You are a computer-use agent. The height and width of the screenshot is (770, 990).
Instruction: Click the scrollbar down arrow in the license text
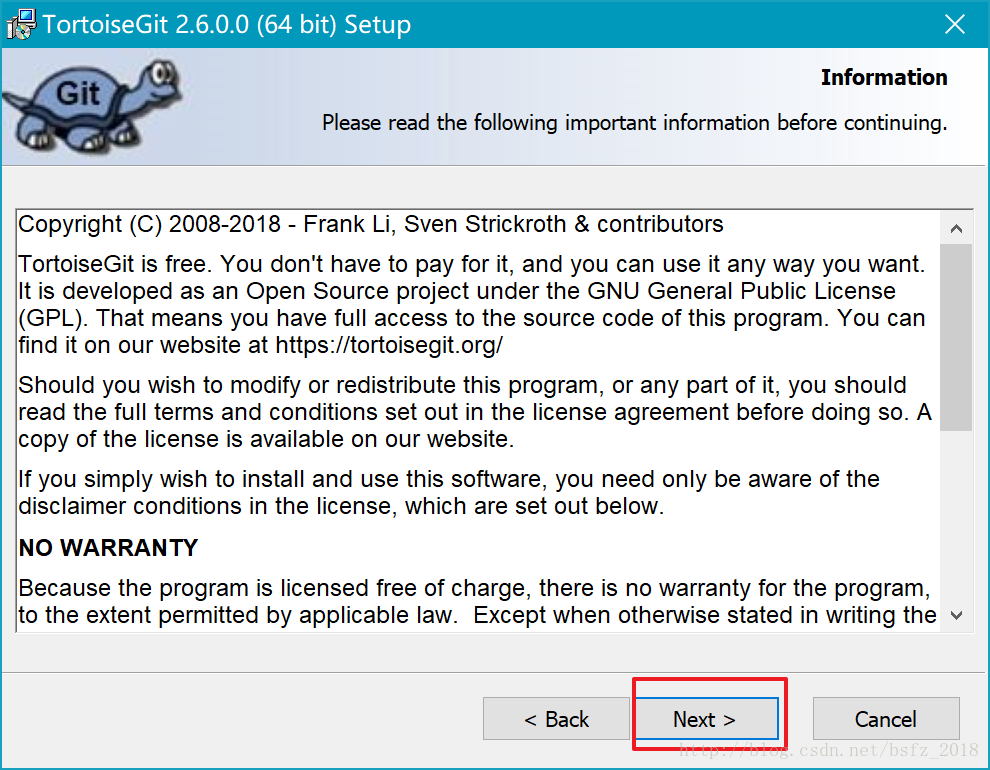956,615
